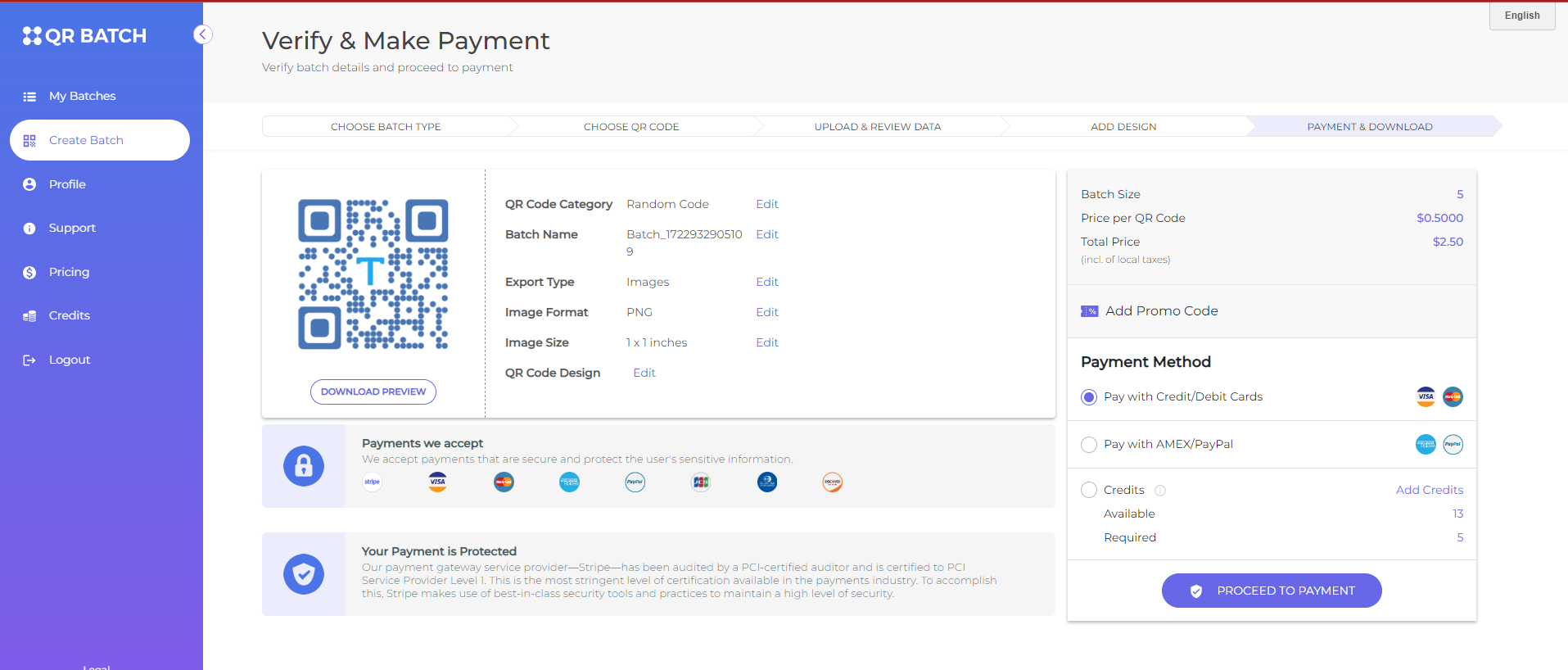Image resolution: width=1568 pixels, height=670 pixels.
Task: Open the Pricing page
Action: coord(69,272)
